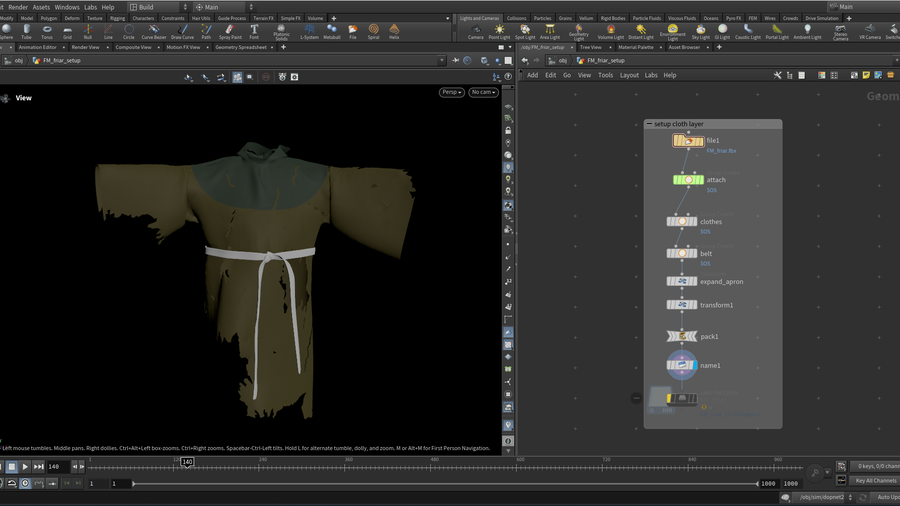Image resolution: width=900 pixels, height=506 pixels.
Task: Add Platonic Solids from the shelf
Action: (281, 32)
